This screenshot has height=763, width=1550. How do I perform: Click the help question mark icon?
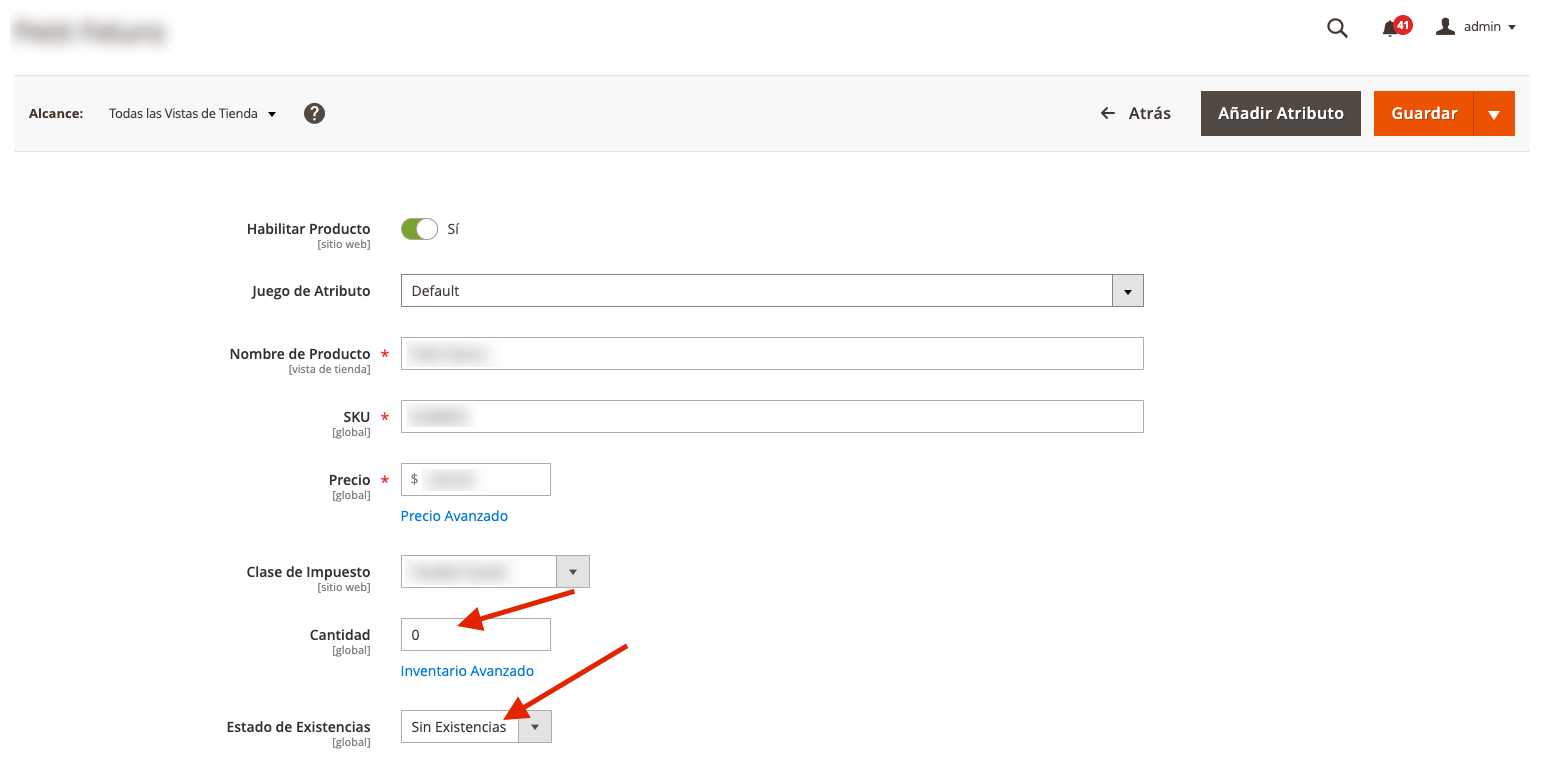point(314,113)
